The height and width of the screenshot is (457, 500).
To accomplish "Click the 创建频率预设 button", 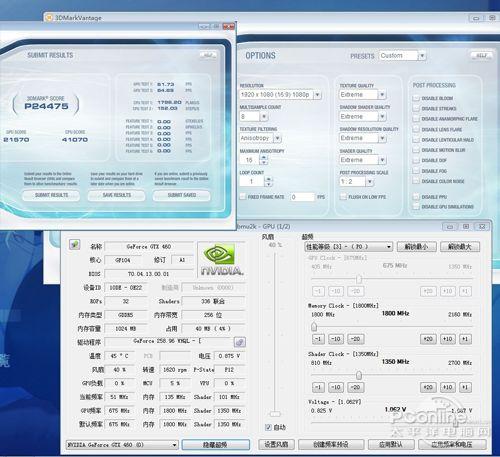I will [331, 444].
